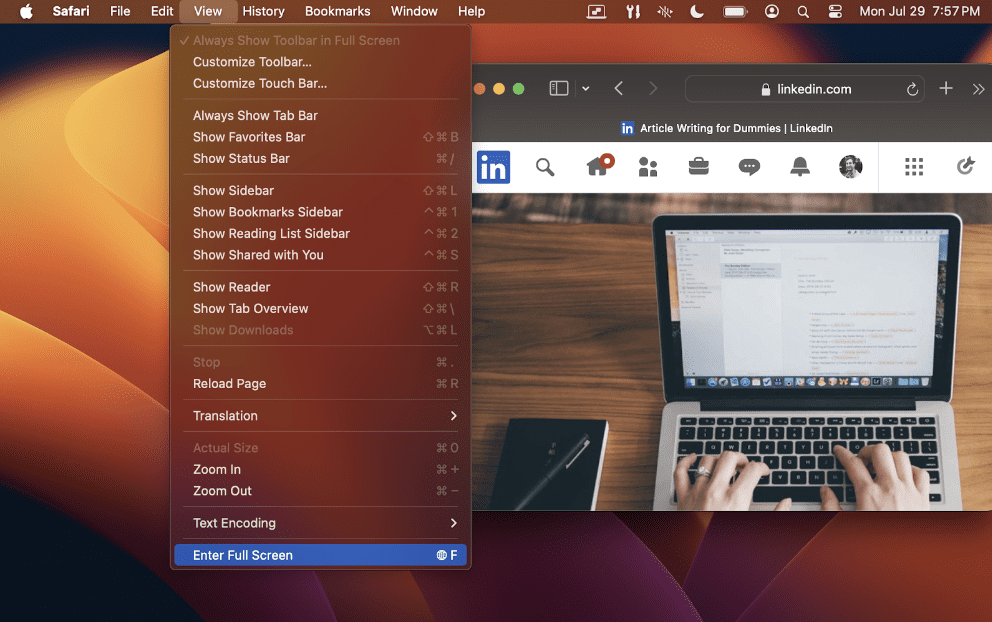Open the Bookmarks menu
Viewport: 992px width, 622px height.
pos(337,11)
